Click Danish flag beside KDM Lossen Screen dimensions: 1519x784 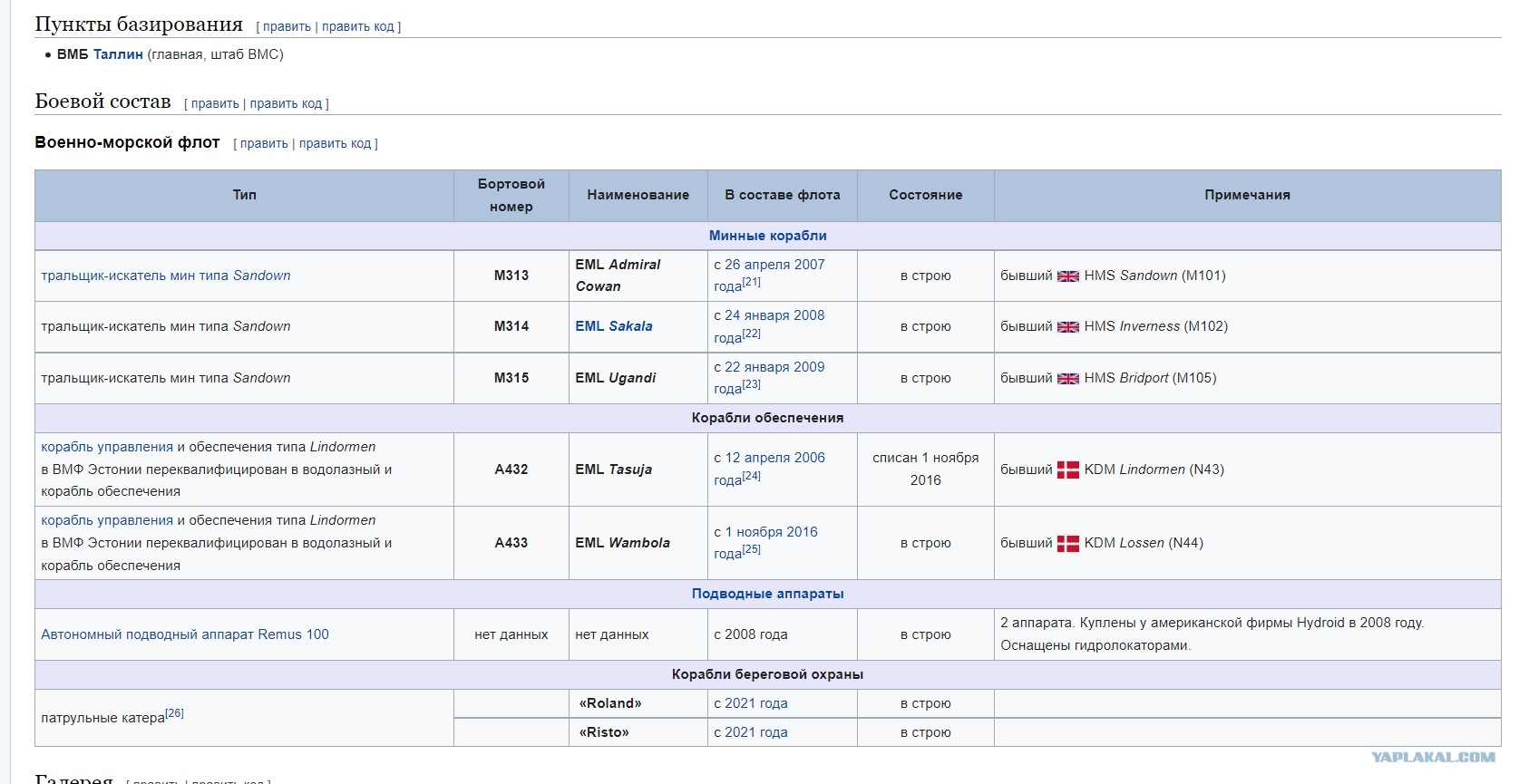pyautogui.click(x=1068, y=544)
